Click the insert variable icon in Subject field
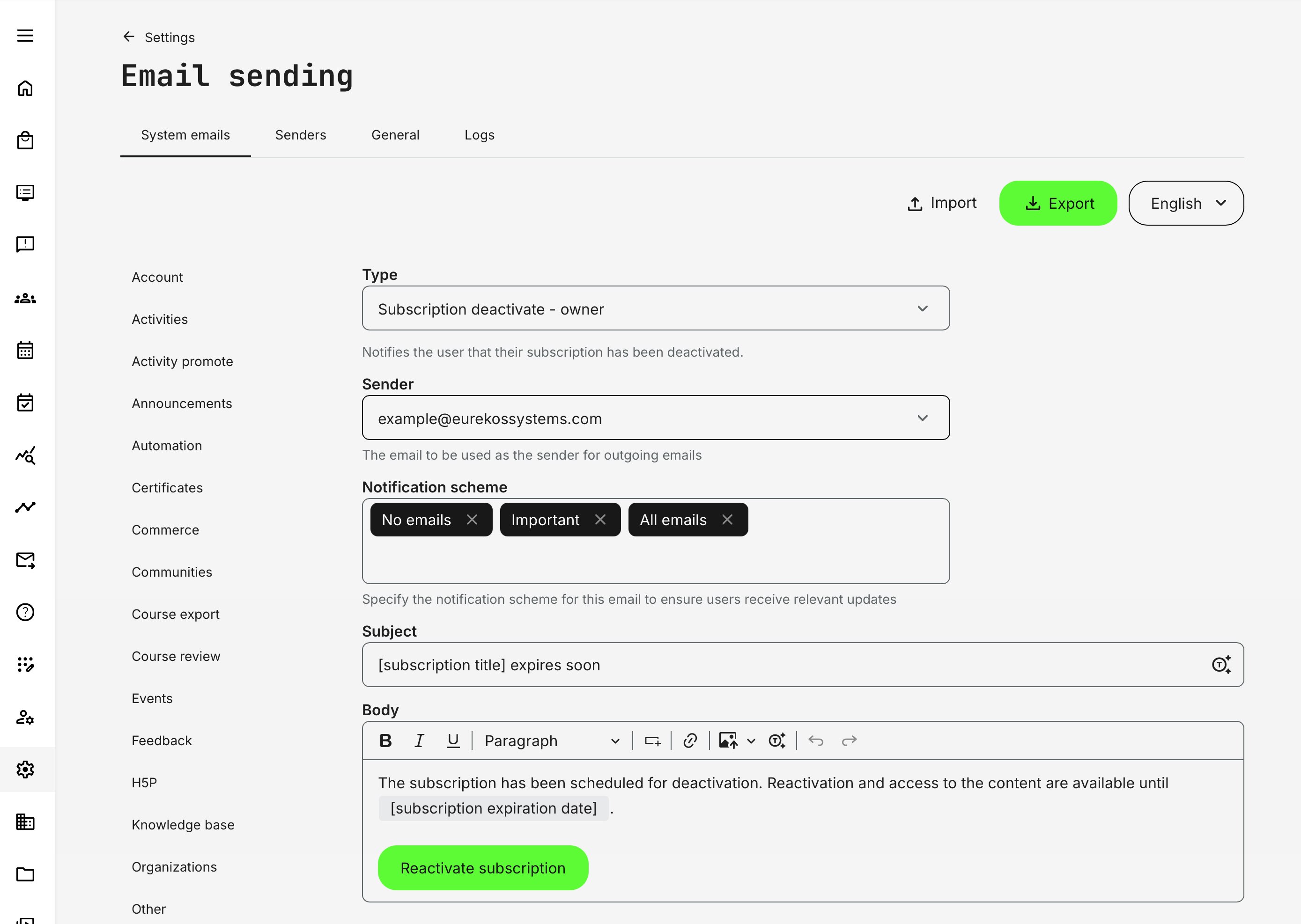 pos(1221,665)
